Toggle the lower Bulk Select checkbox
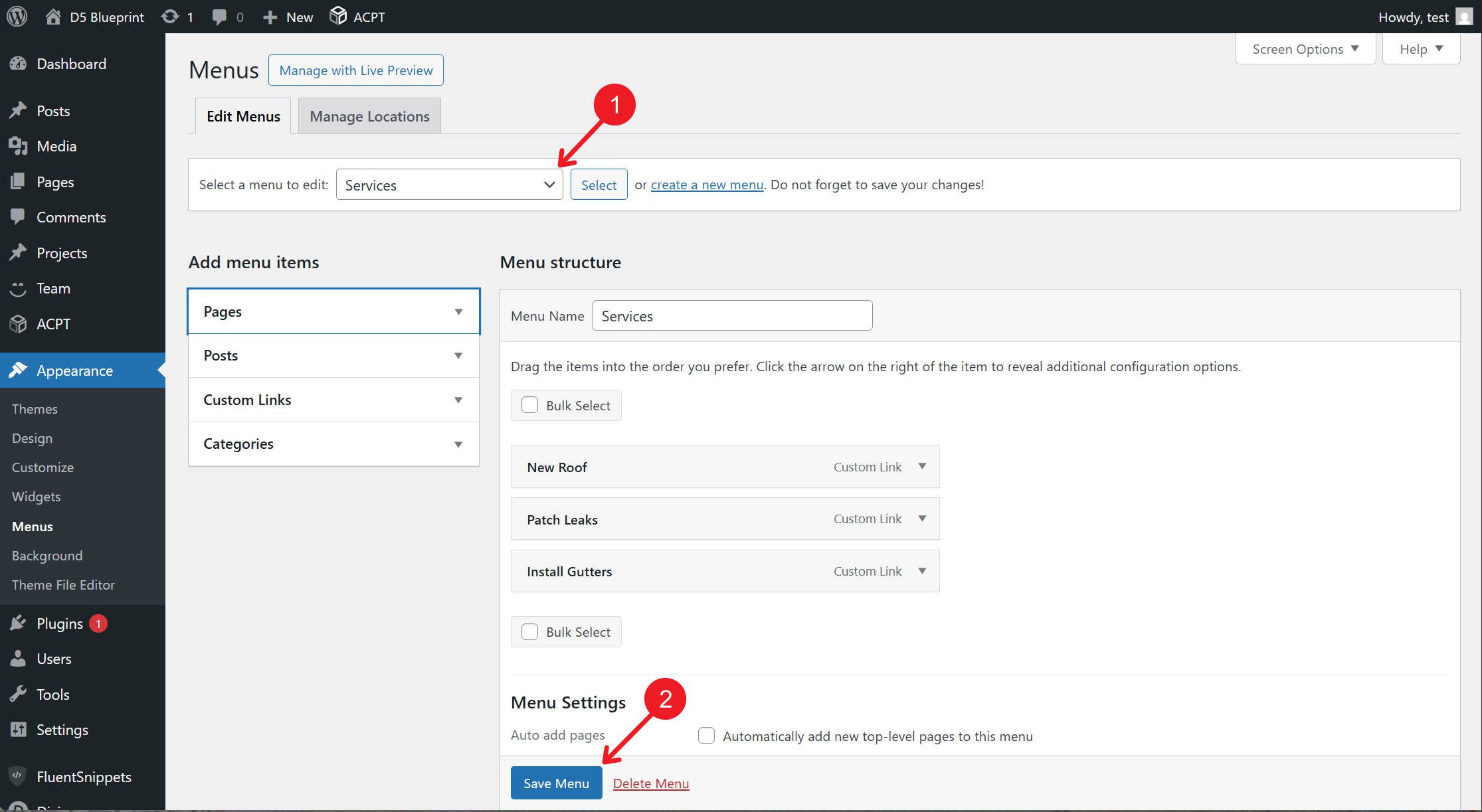The image size is (1482, 812). pyautogui.click(x=529, y=631)
